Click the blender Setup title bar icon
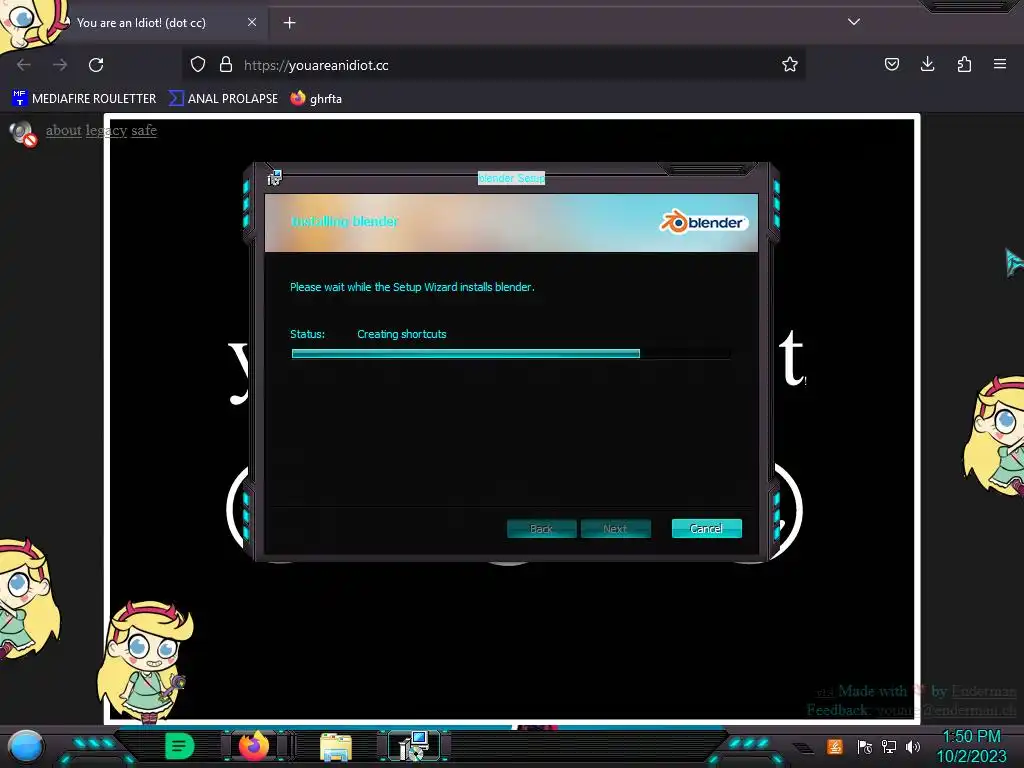The height and width of the screenshot is (768, 1024). 274,177
